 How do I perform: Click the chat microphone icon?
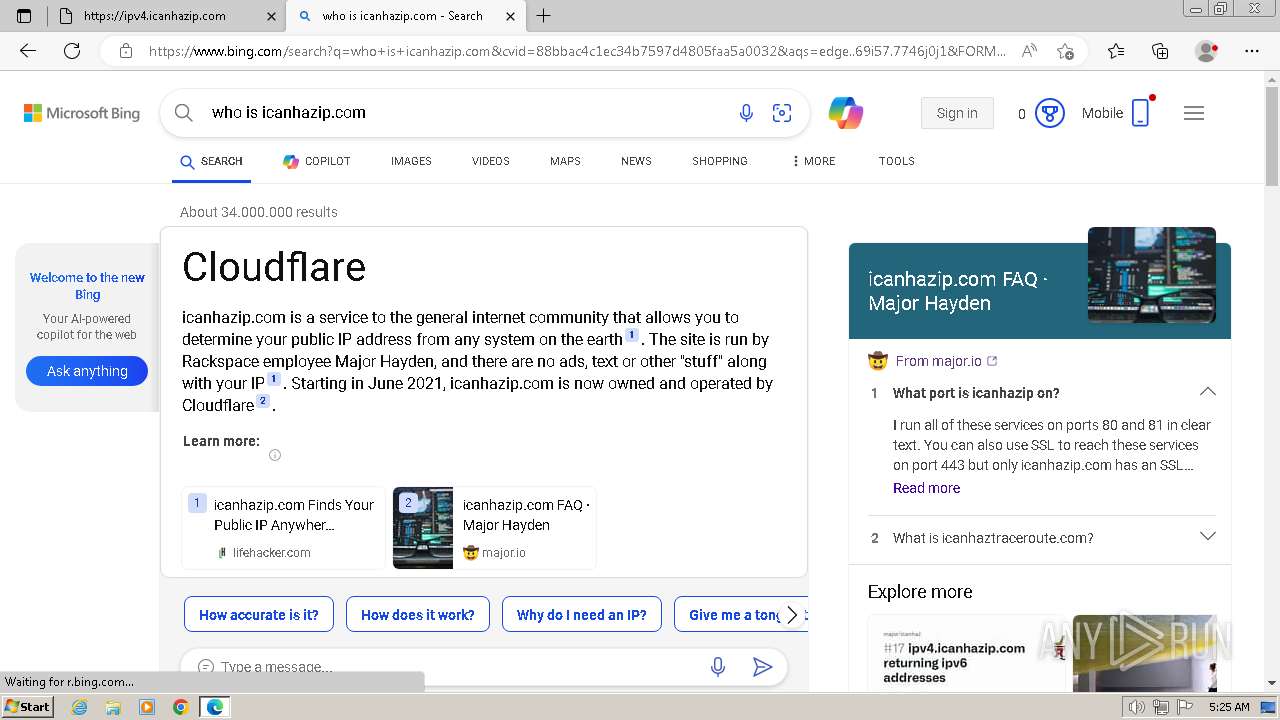(x=718, y=667)
